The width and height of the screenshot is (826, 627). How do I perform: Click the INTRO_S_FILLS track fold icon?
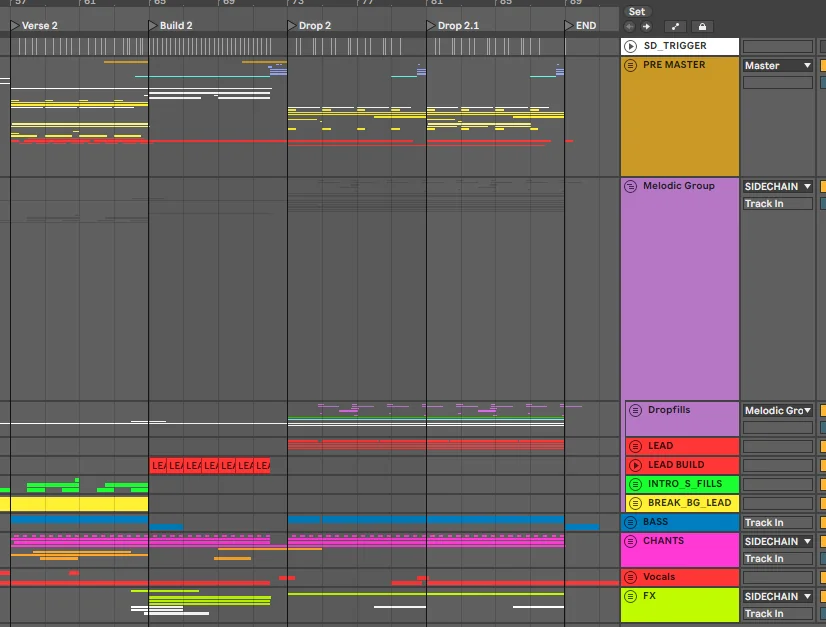pos(635,484)
